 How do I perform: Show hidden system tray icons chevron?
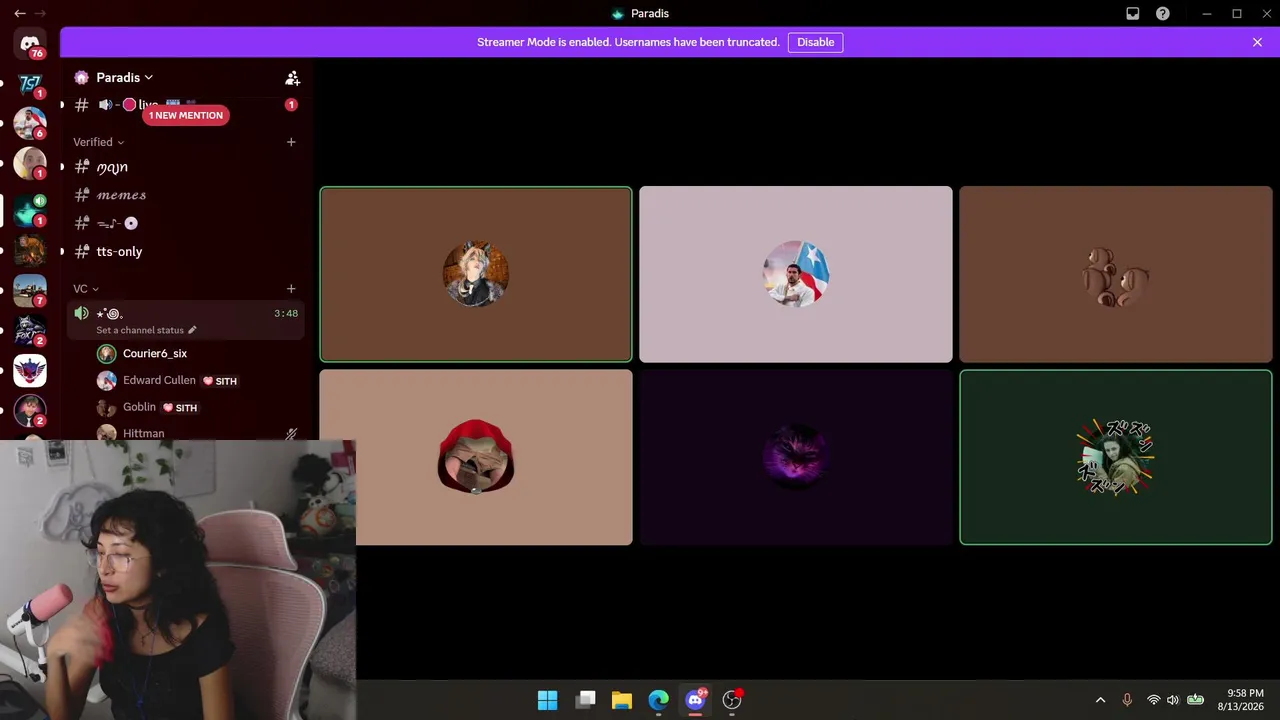pyautogui.click(x=1101, y=700)
